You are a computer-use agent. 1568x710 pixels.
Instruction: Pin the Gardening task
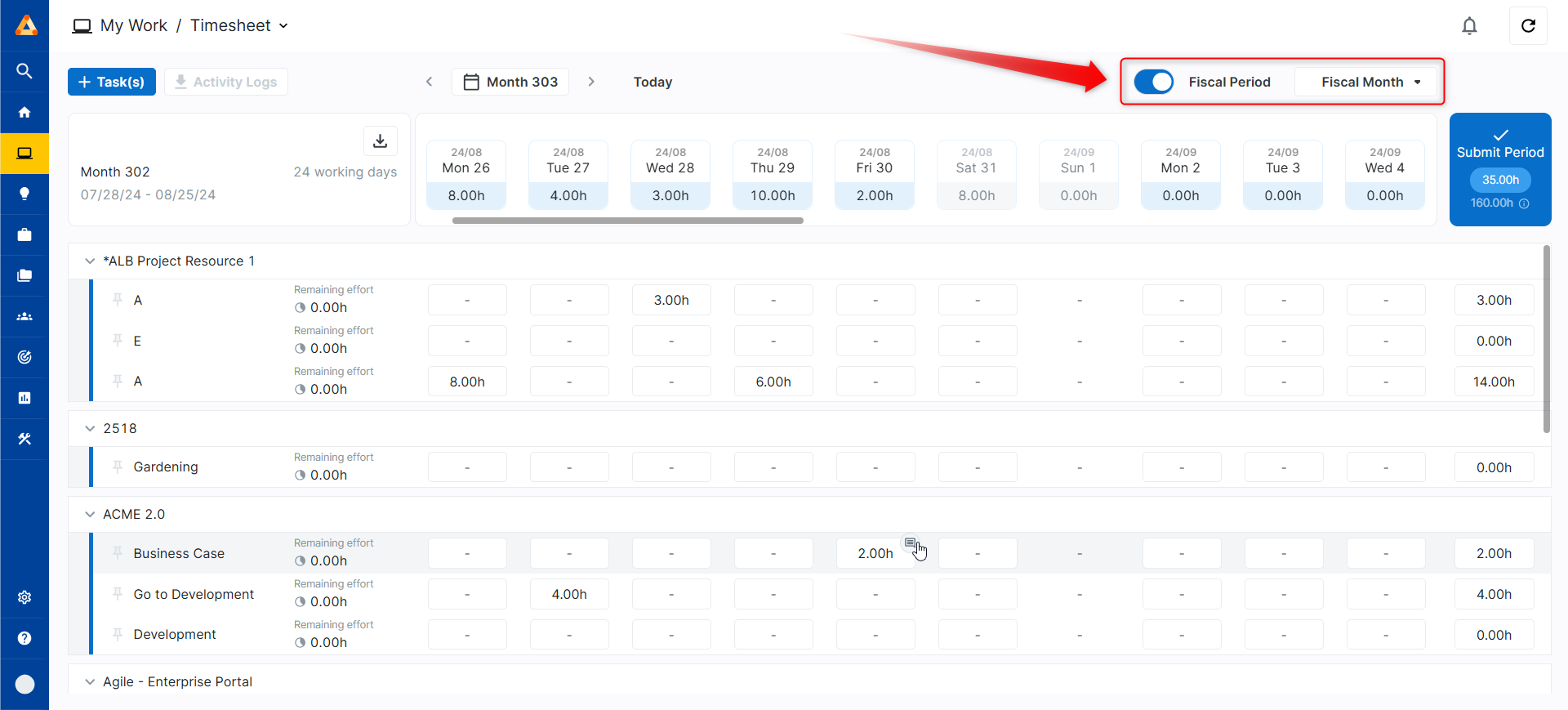tap(118, 467)
